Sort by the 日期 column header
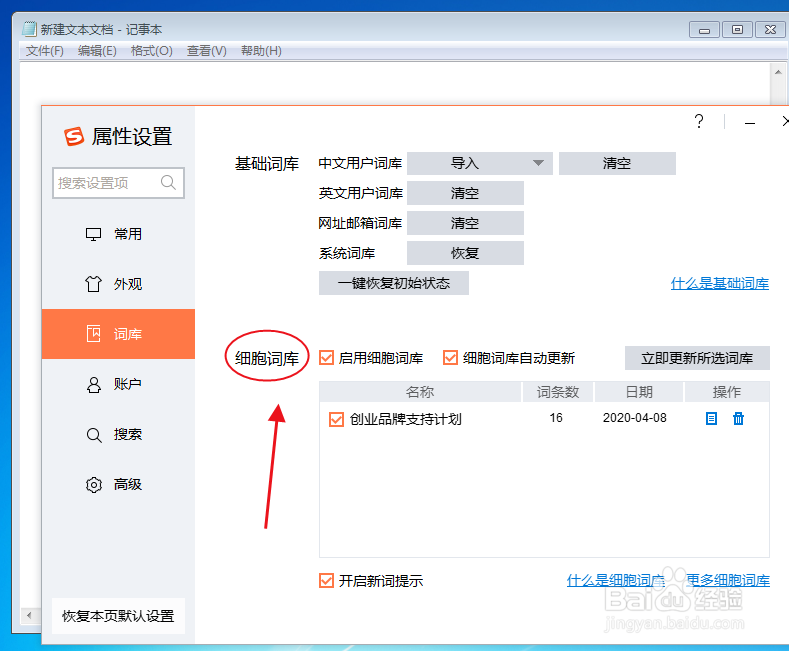The height and width of the screenshot is (651, 789). pyautogui.click(x=639, y=391)
